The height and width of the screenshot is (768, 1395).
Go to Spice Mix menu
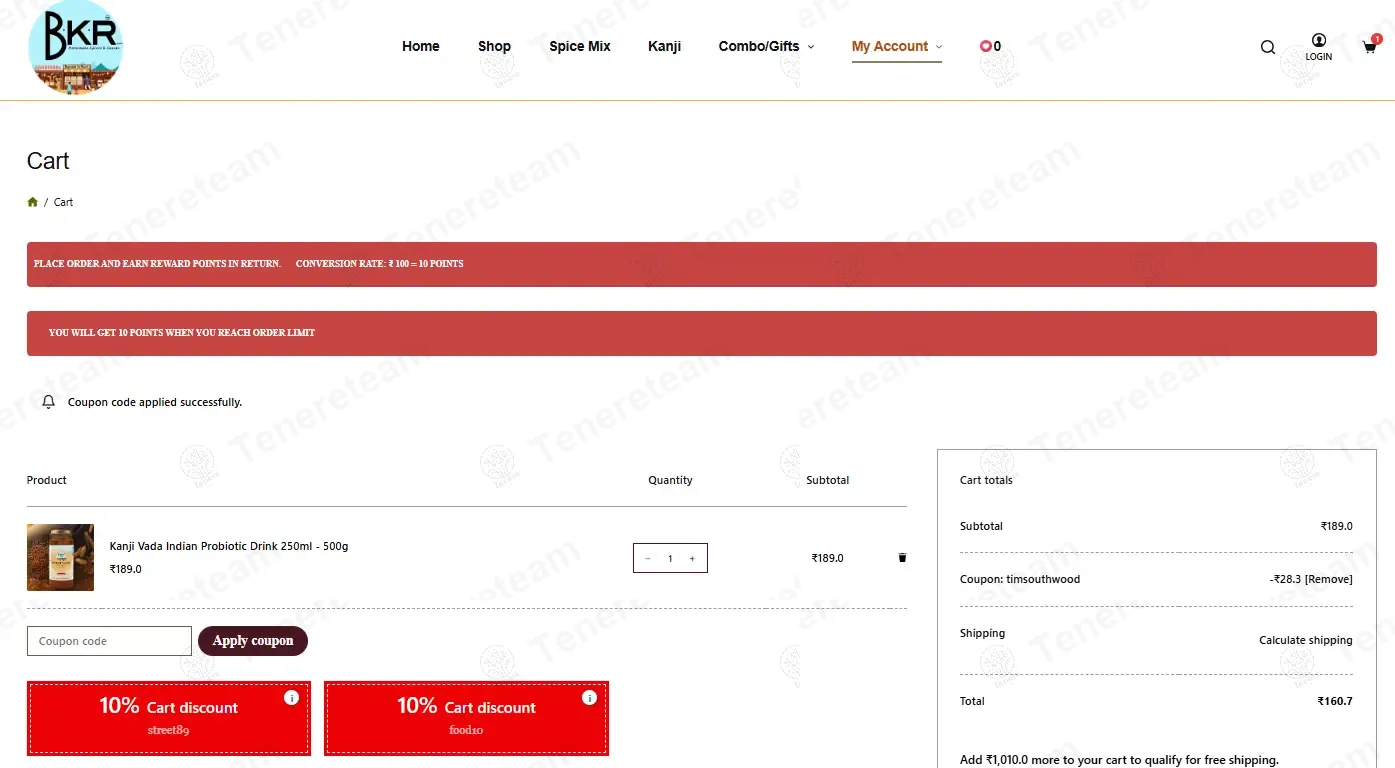click(580, 46)
